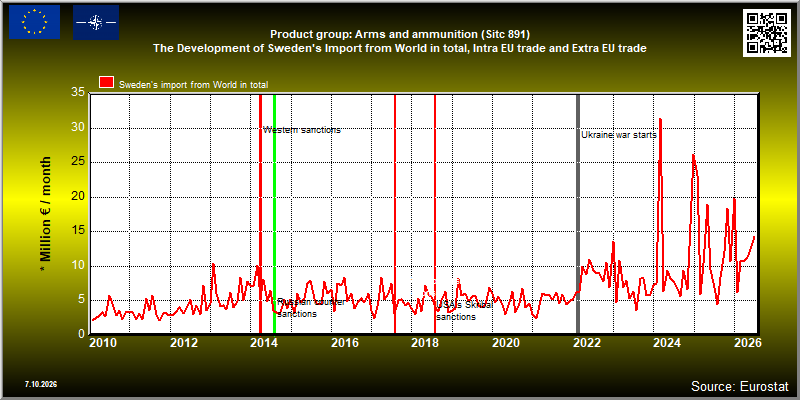The width and height of the screenshot is (800, 400).
Task: Click the Source: Eurostat text
Action: click(739, 385)
